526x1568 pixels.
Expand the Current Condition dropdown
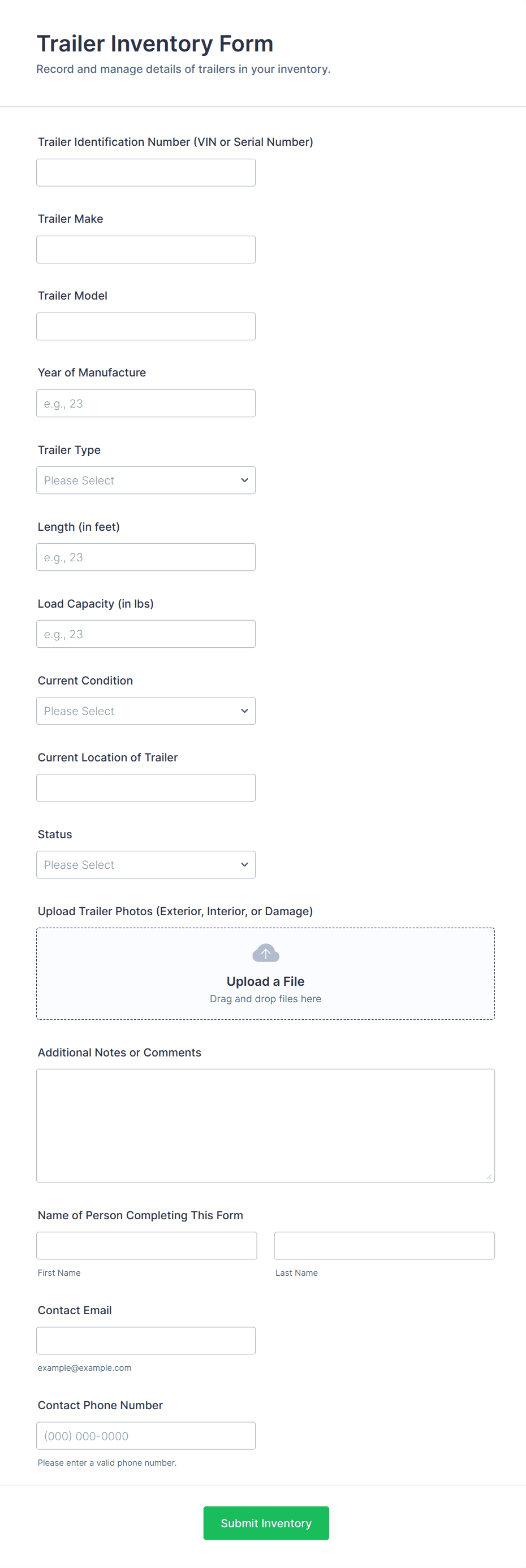coord(145,711)
